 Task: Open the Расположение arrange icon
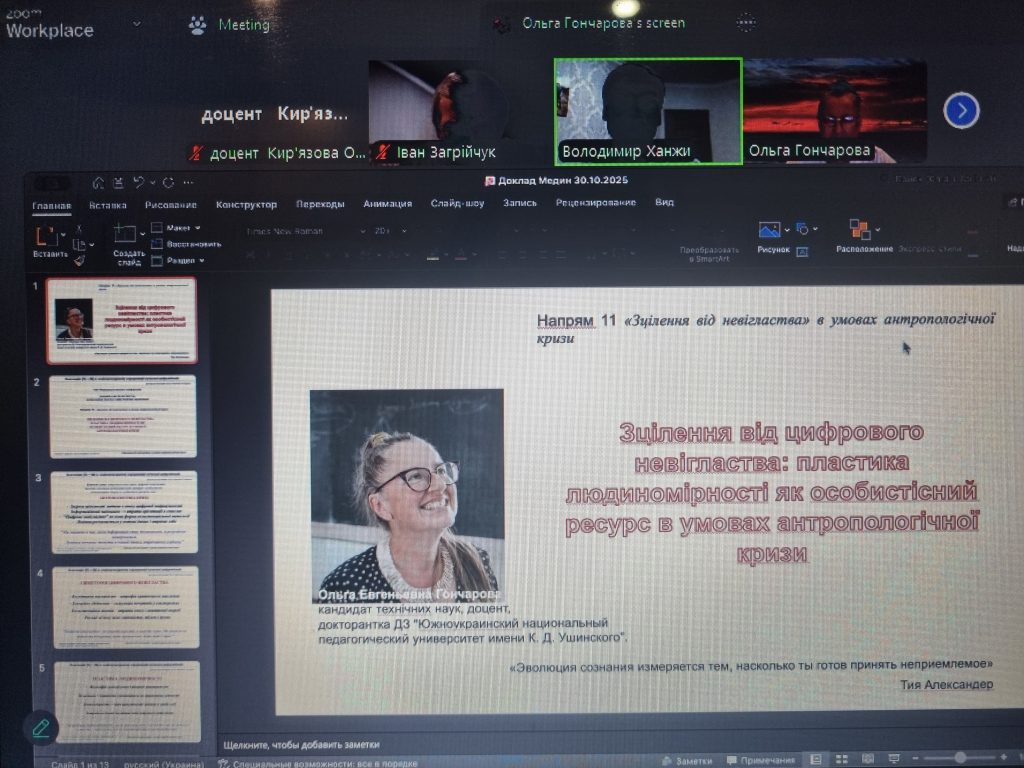click(859, 230)
